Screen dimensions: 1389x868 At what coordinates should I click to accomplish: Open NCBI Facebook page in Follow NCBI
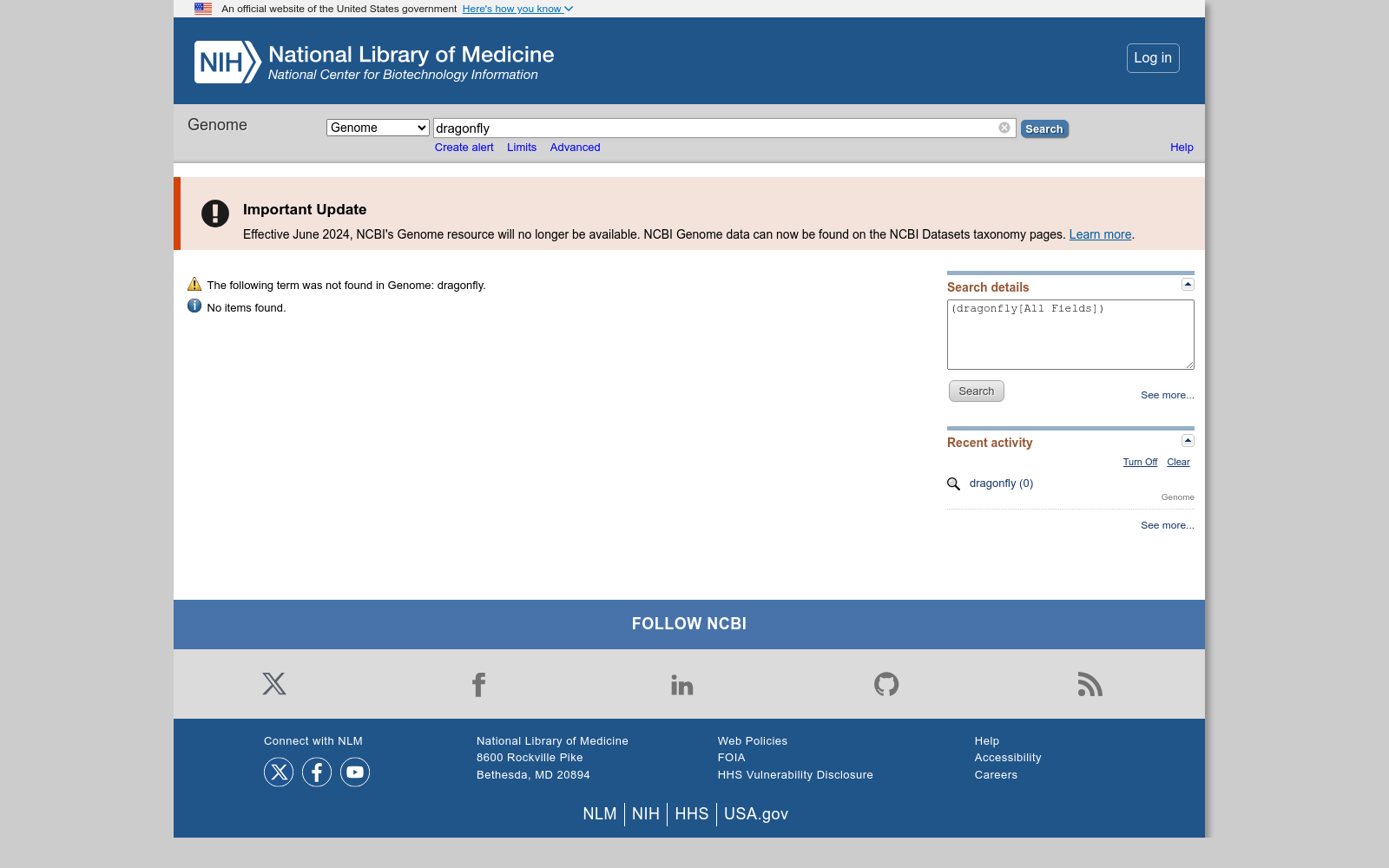478,684
